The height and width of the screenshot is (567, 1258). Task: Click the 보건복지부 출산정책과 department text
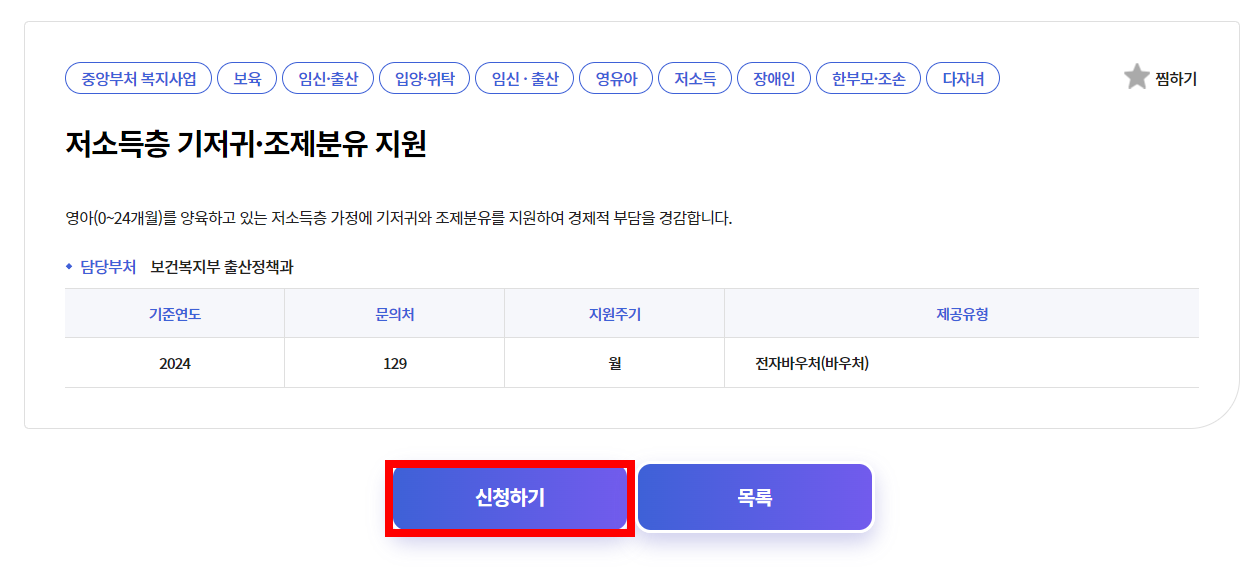pos(222,267)
